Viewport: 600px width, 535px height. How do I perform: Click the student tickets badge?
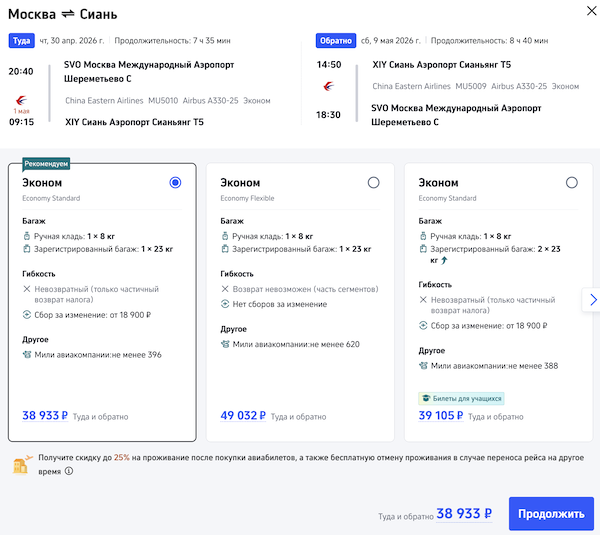pos(461,397)
